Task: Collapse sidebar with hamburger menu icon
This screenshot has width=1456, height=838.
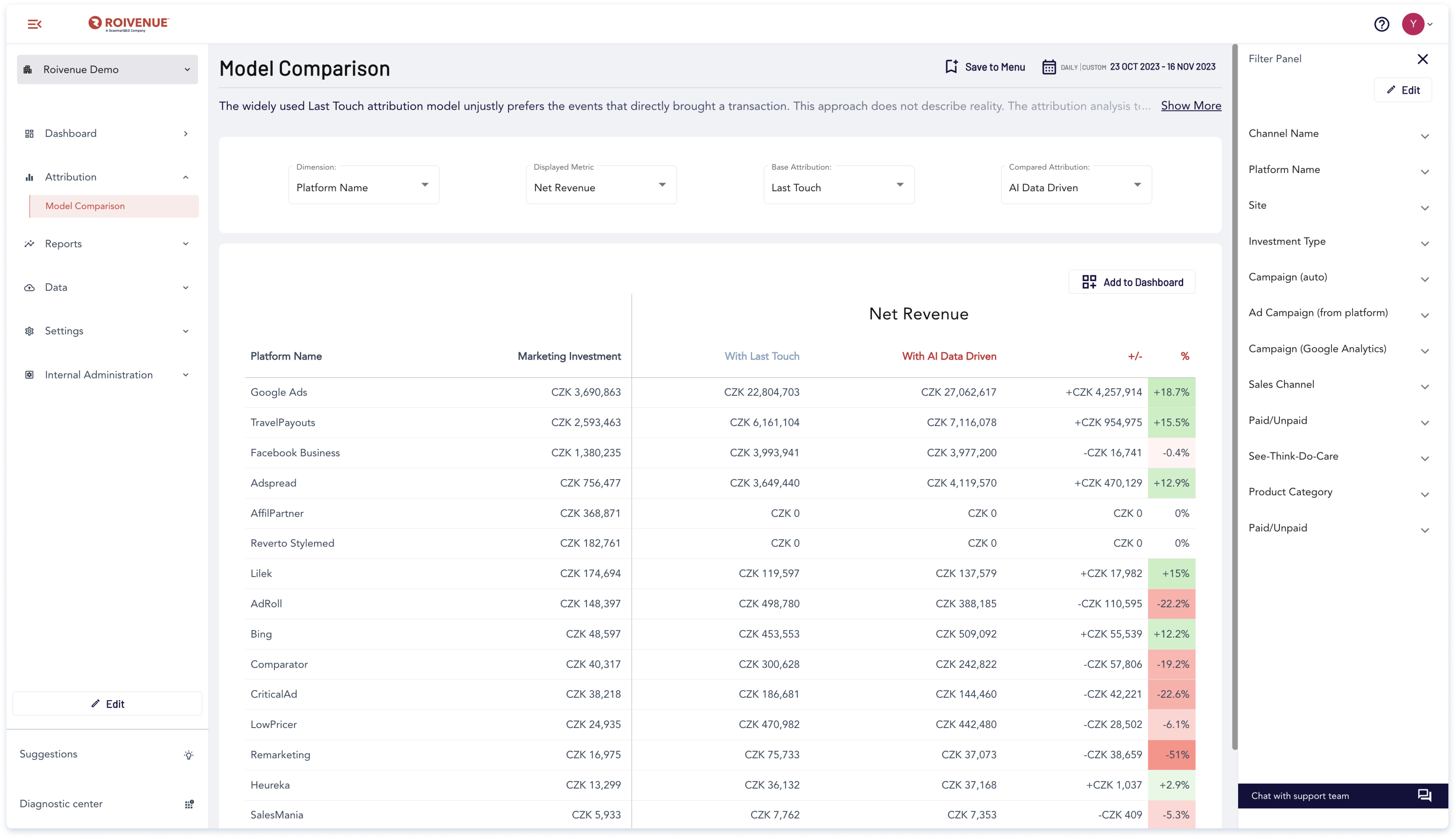Action: [x=34, y=24]
